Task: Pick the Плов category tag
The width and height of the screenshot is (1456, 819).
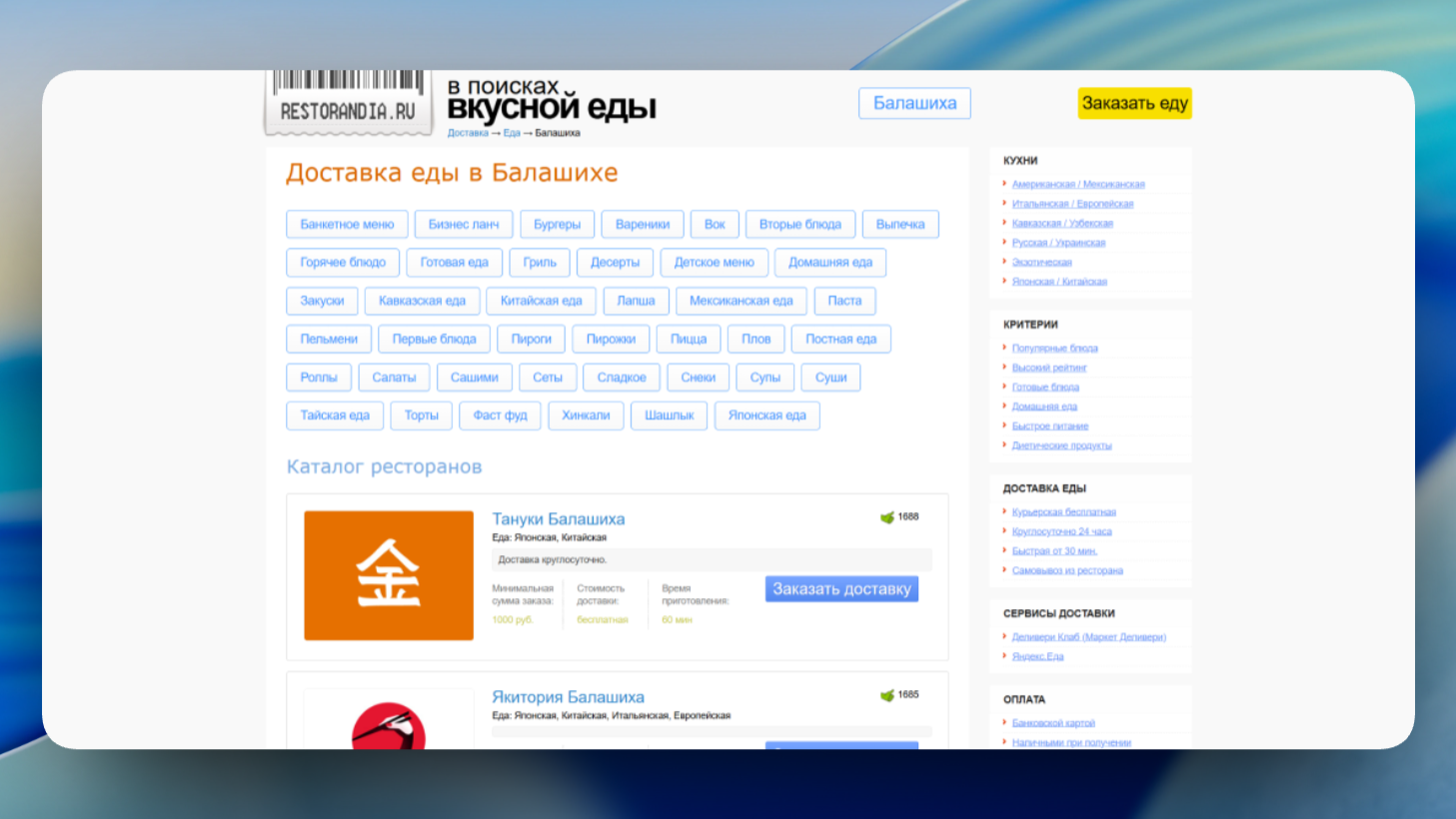Action: [755, 339]
